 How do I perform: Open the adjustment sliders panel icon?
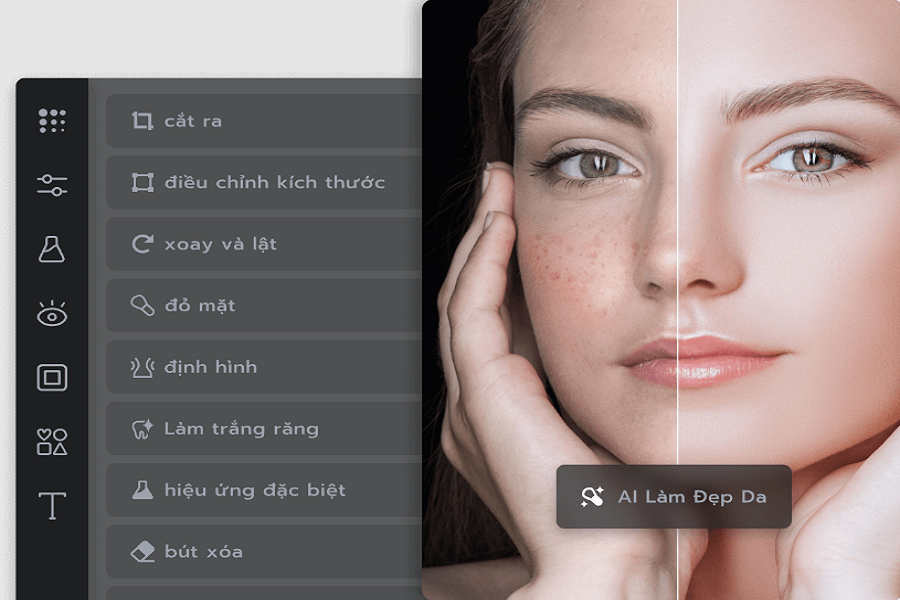coord(52,185)
